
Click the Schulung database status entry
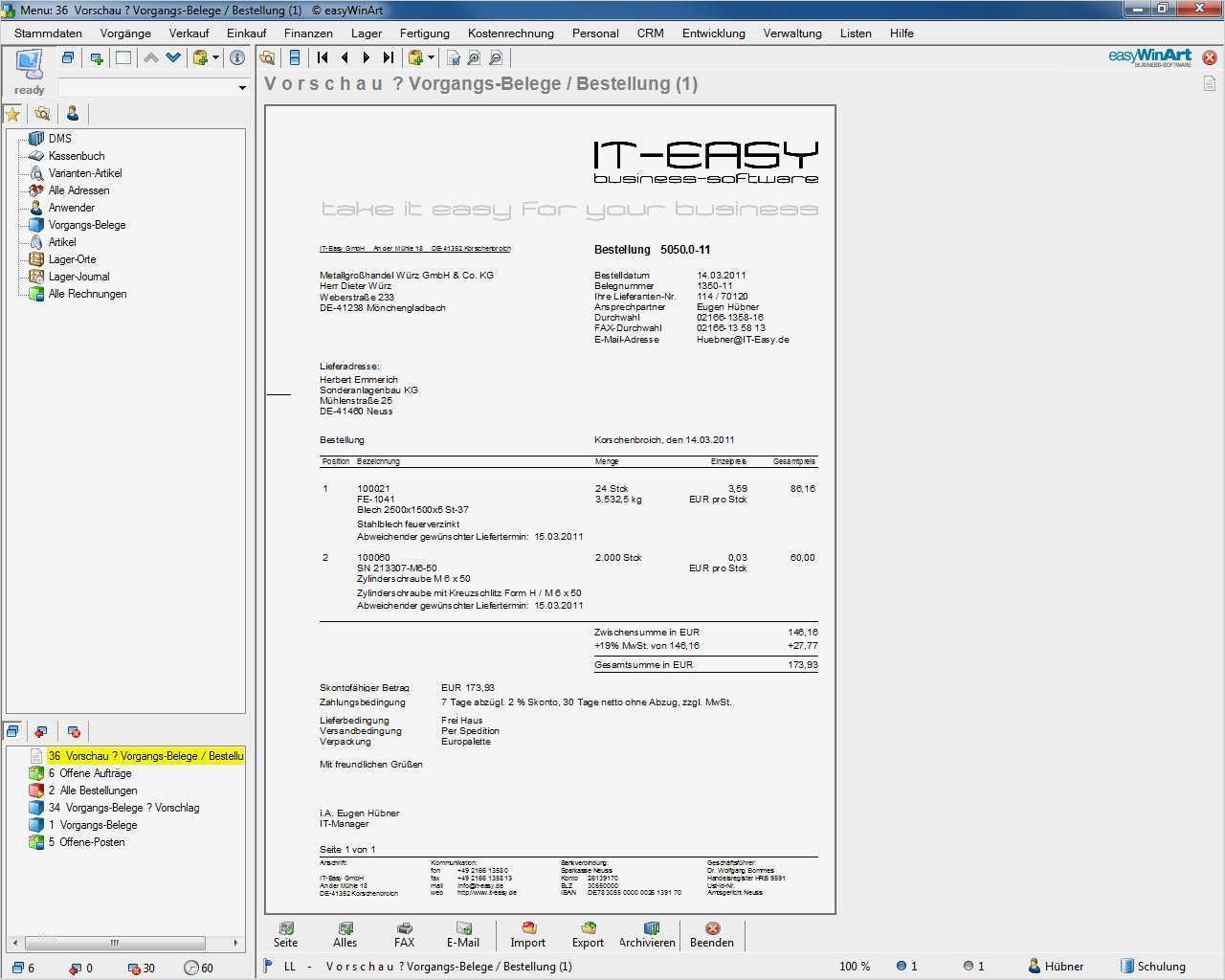(x=1153, y=967)
